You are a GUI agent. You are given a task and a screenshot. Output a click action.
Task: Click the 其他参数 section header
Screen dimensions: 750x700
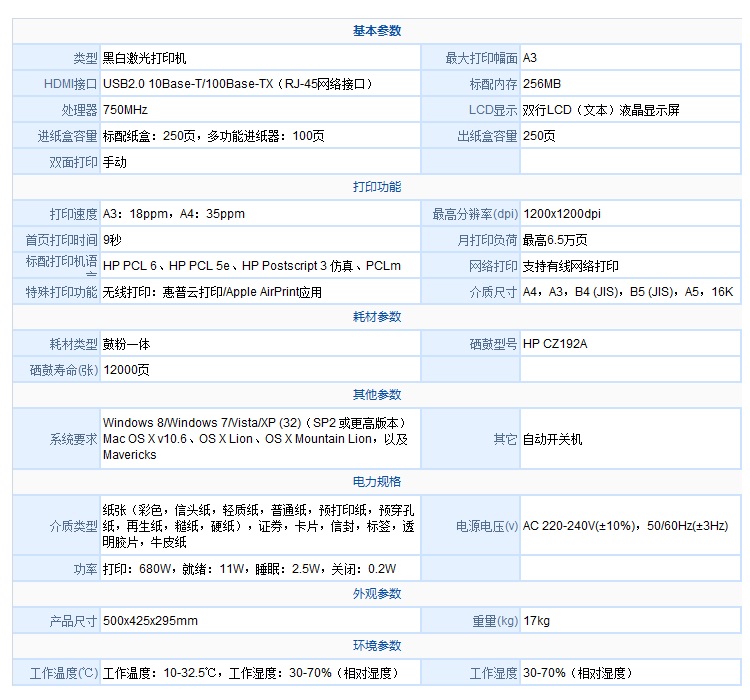[377, 395]
